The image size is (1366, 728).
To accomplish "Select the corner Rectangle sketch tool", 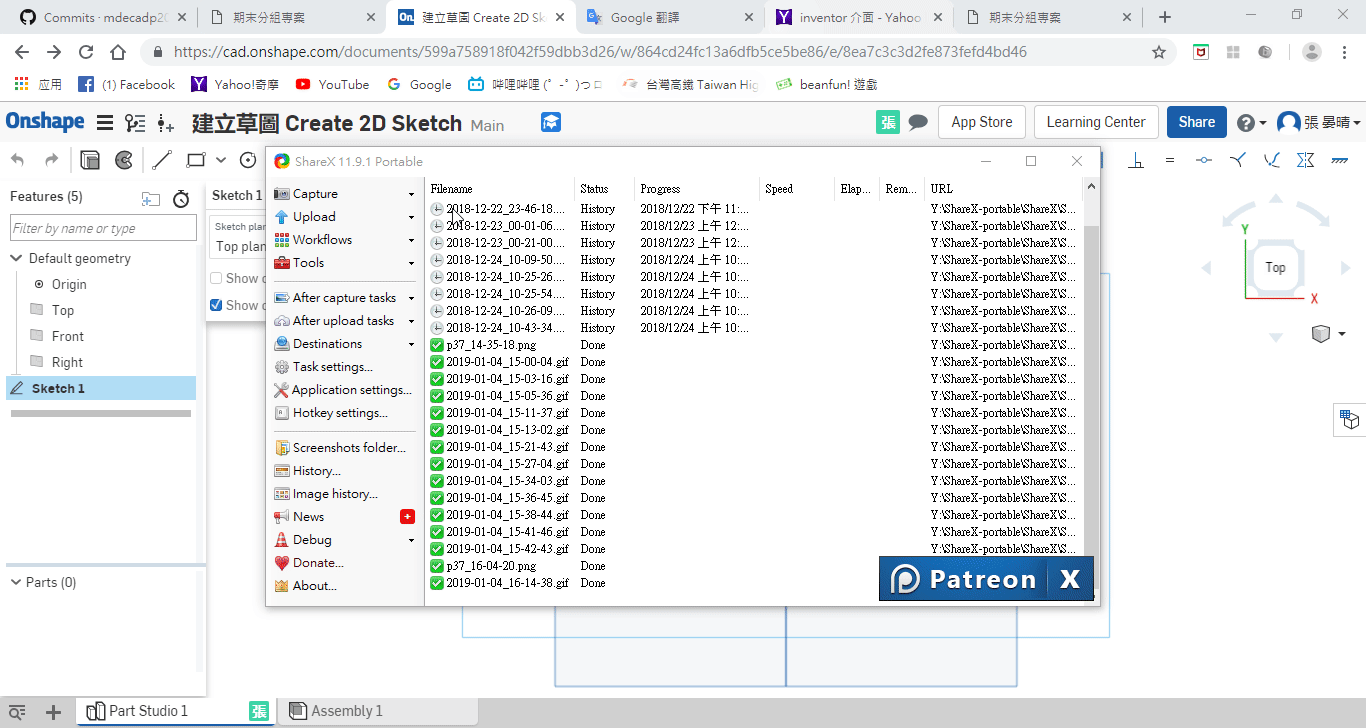I will 196,160.
